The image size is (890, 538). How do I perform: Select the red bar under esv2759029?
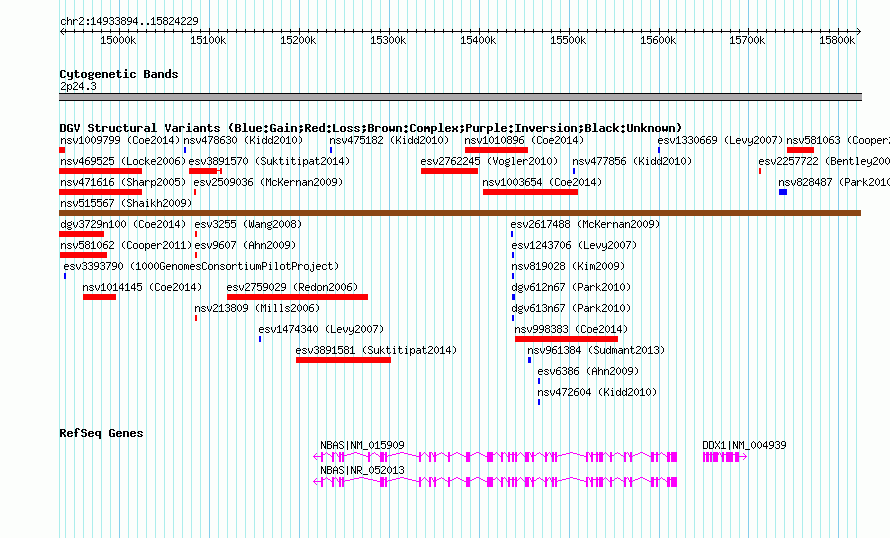297,297
